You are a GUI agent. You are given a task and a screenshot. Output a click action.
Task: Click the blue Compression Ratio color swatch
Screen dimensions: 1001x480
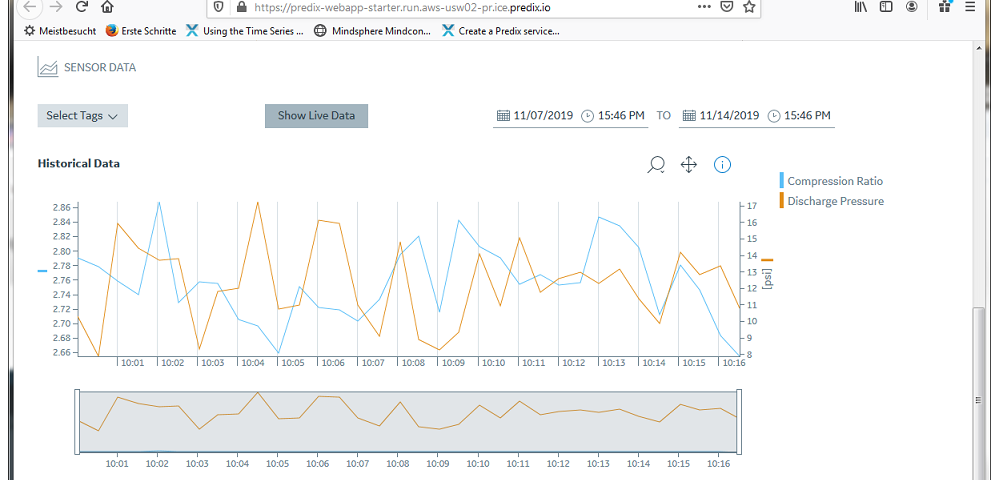pyautogui.click(x=781, y=180)
